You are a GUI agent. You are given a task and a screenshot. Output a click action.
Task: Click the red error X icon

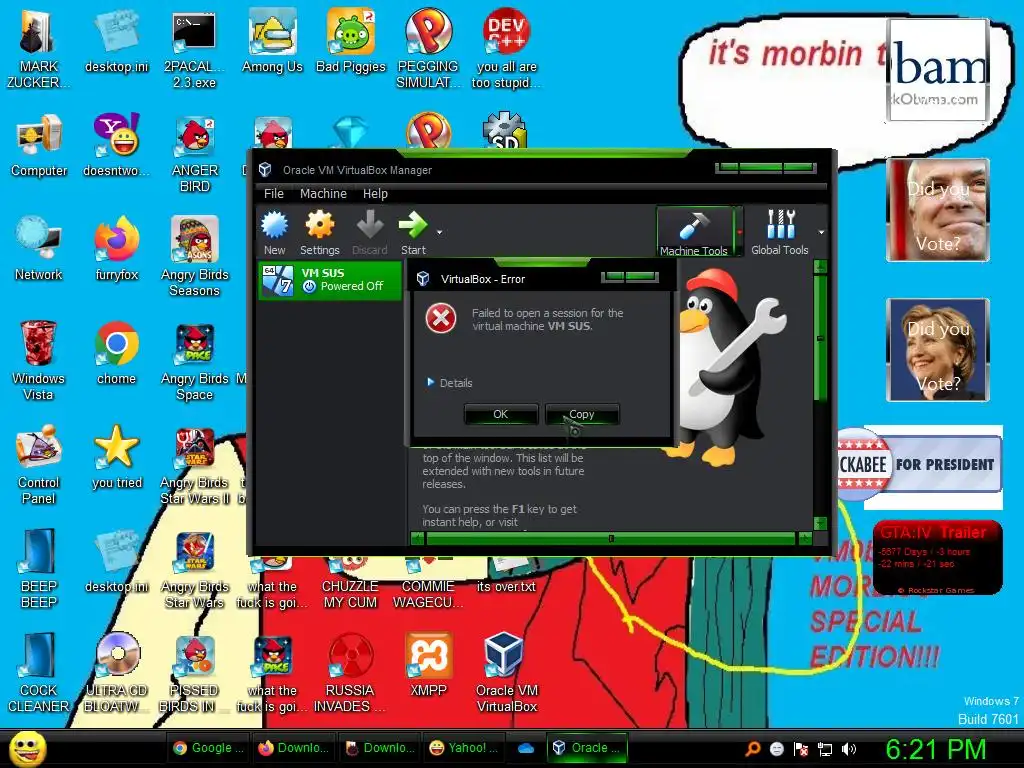point(441,319)
